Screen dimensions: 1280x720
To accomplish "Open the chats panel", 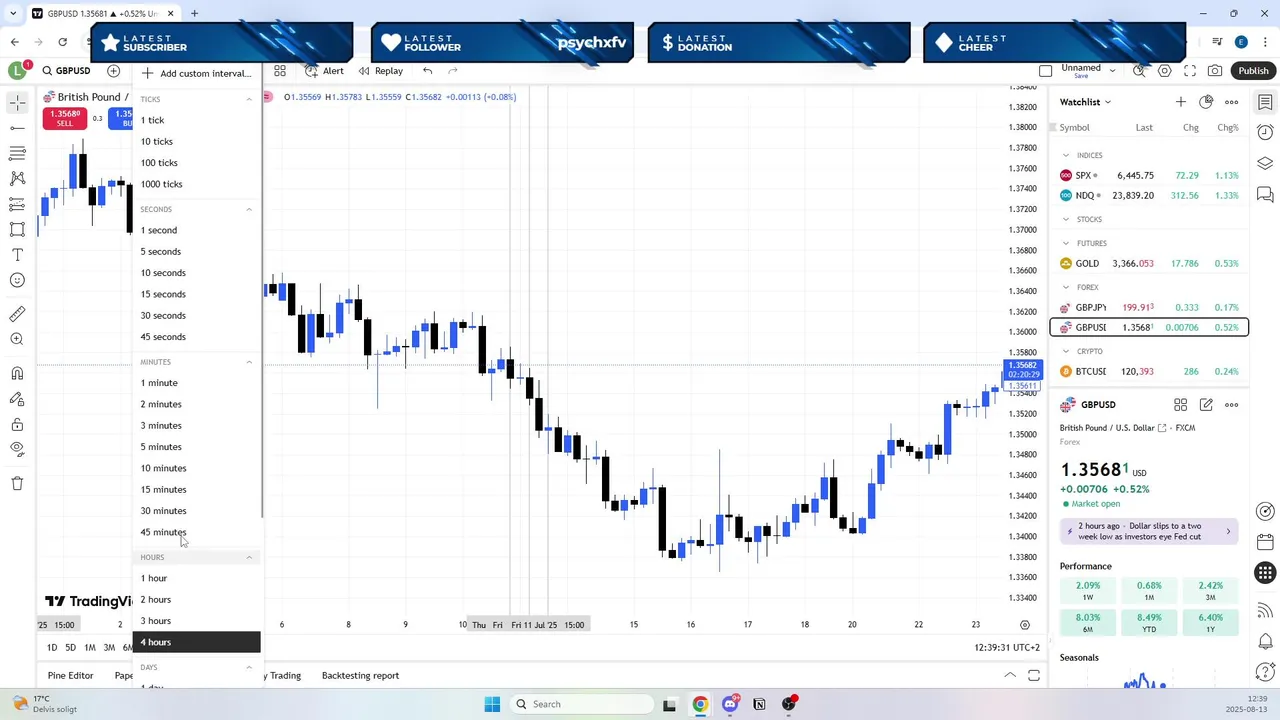I will tap(1265, 194).
